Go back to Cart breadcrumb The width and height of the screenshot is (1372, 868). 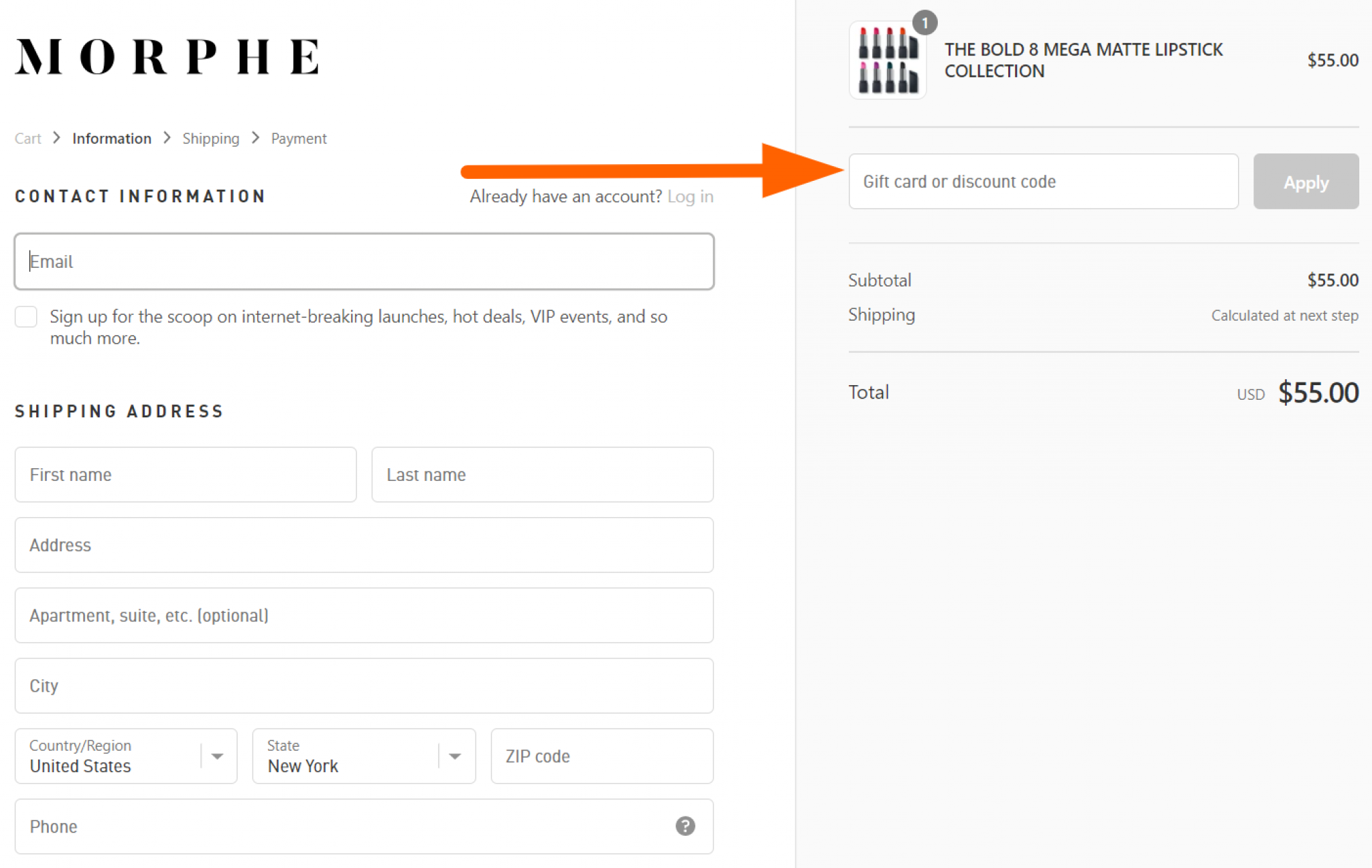tap(28, 139)
